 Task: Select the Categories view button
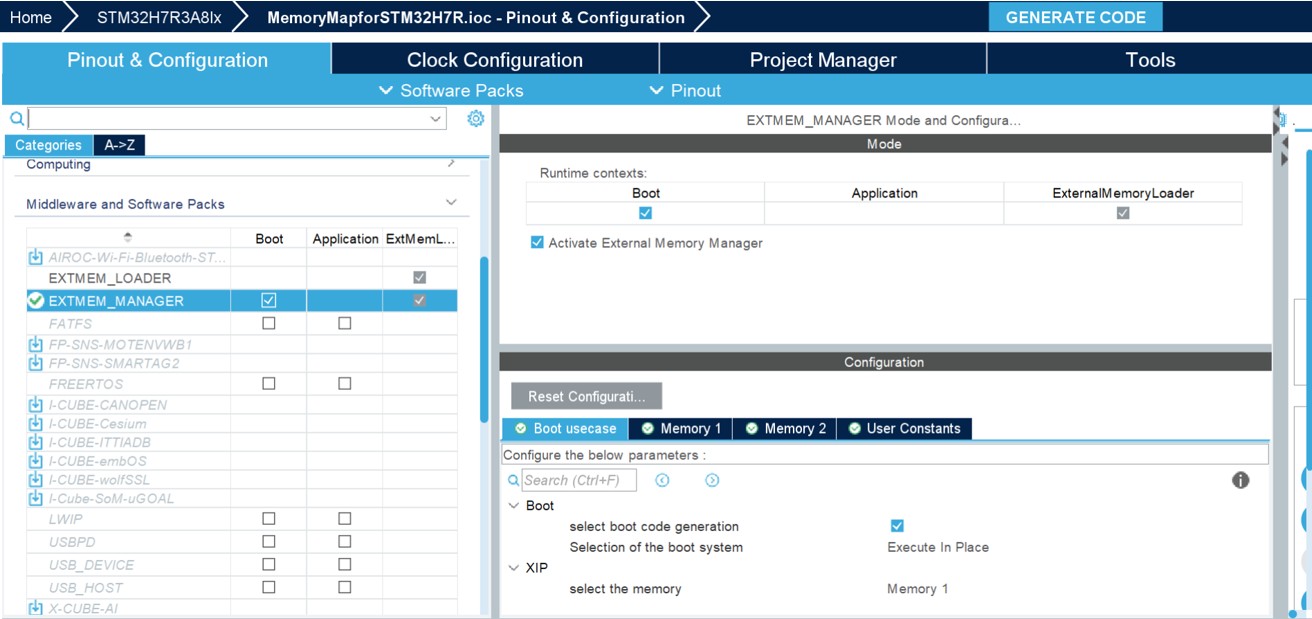[x=48, y=145]
